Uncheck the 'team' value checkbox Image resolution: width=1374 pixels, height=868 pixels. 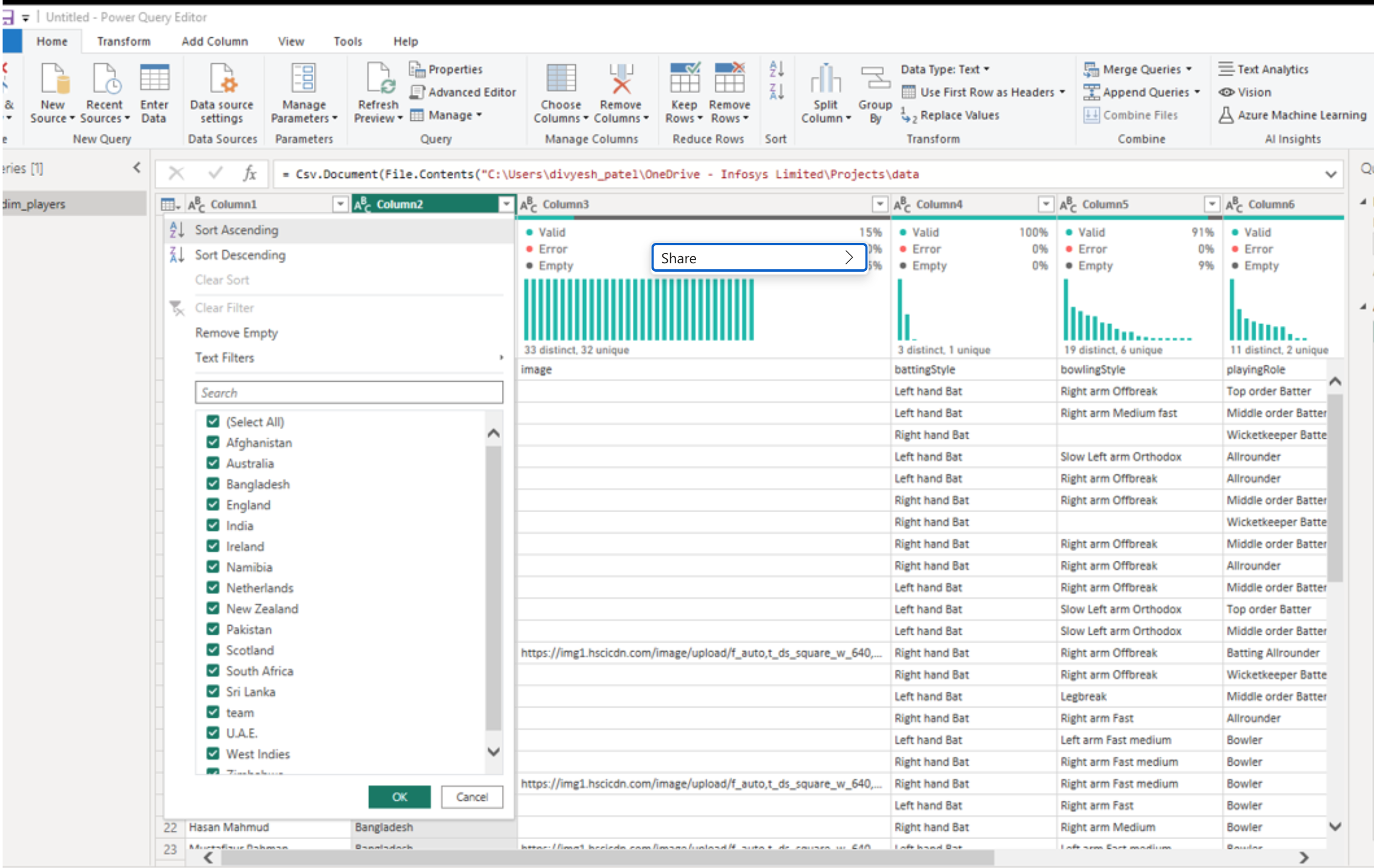pyautogui.click(x=213, y=712)
